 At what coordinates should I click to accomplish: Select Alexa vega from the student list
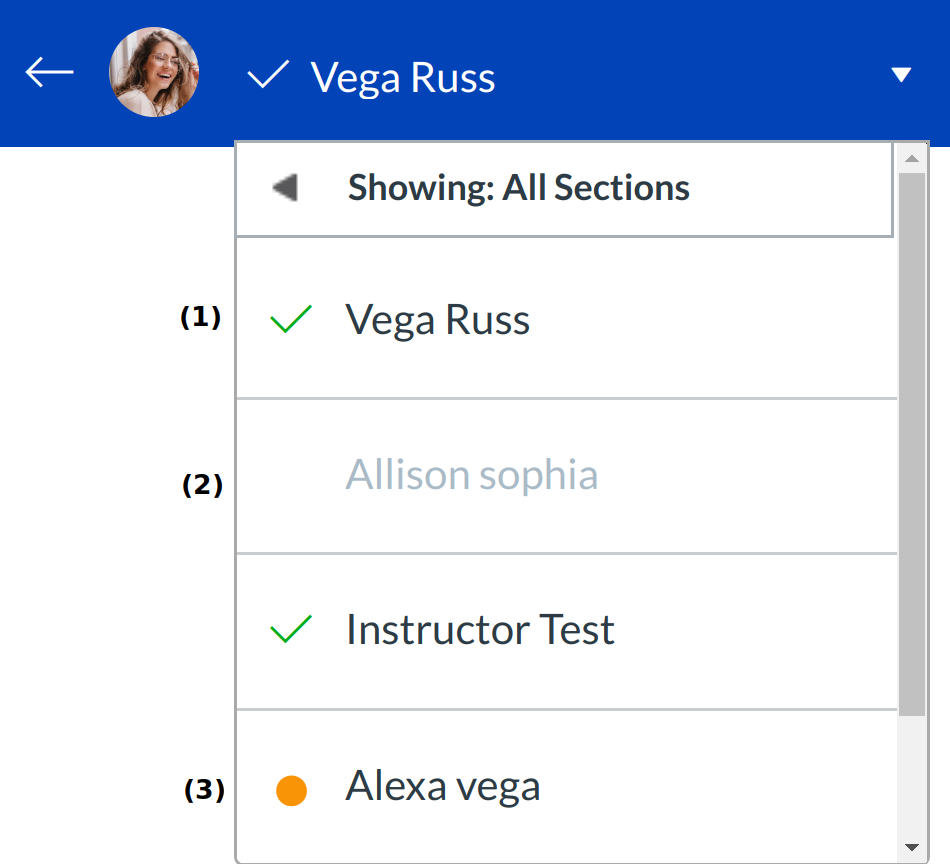(x=443, y=787)
